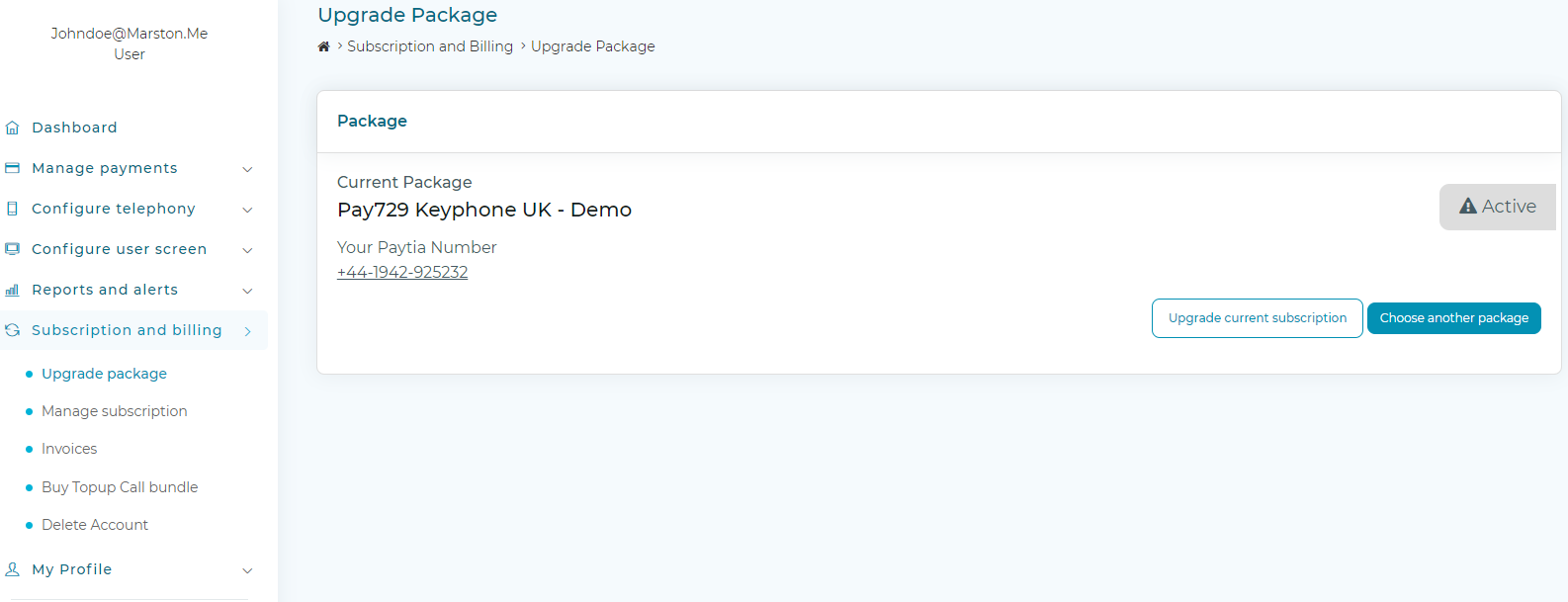
Task: Select Buy Topup Call bundle
Action: pyautogui.click(x=120, y=487)
